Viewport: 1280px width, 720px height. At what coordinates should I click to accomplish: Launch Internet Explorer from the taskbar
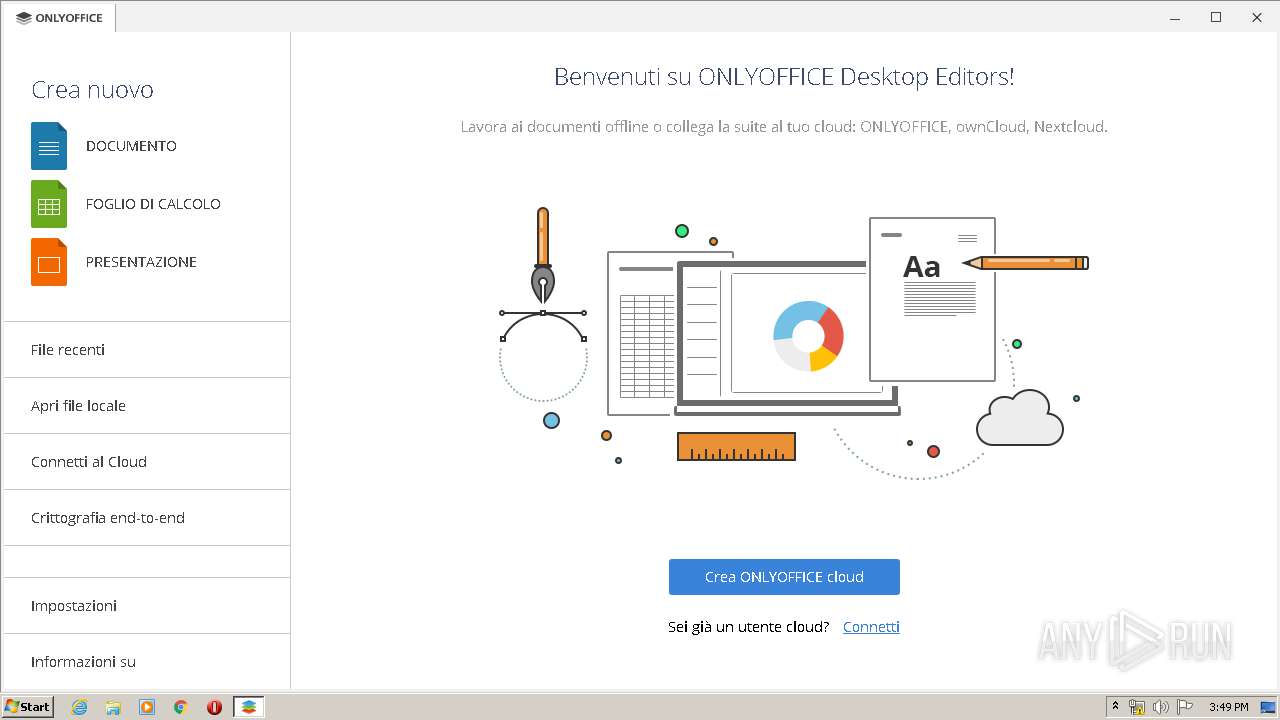[79, 707]
